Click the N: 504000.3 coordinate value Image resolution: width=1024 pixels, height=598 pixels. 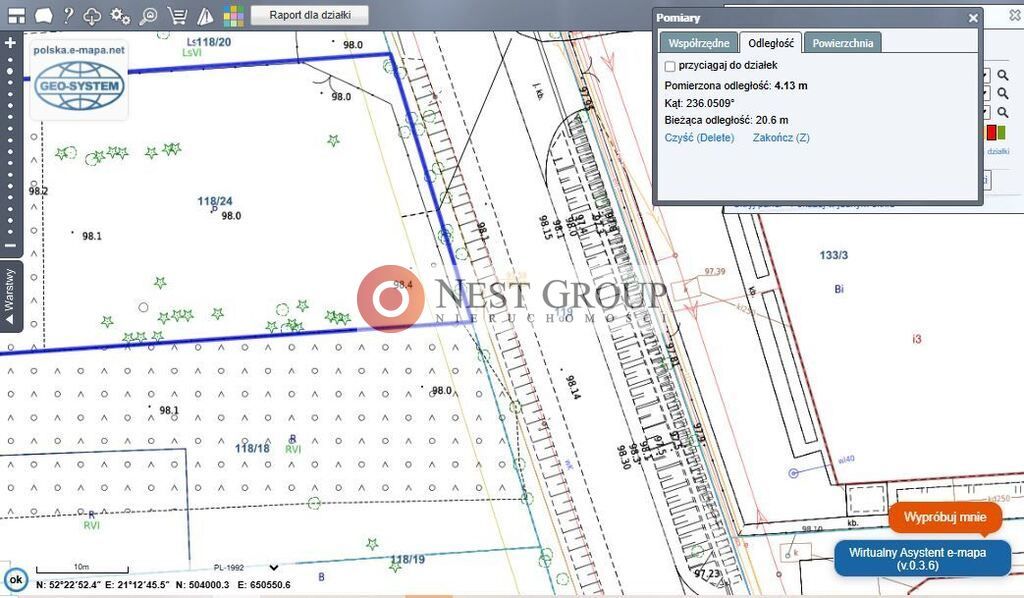(202, 585)
